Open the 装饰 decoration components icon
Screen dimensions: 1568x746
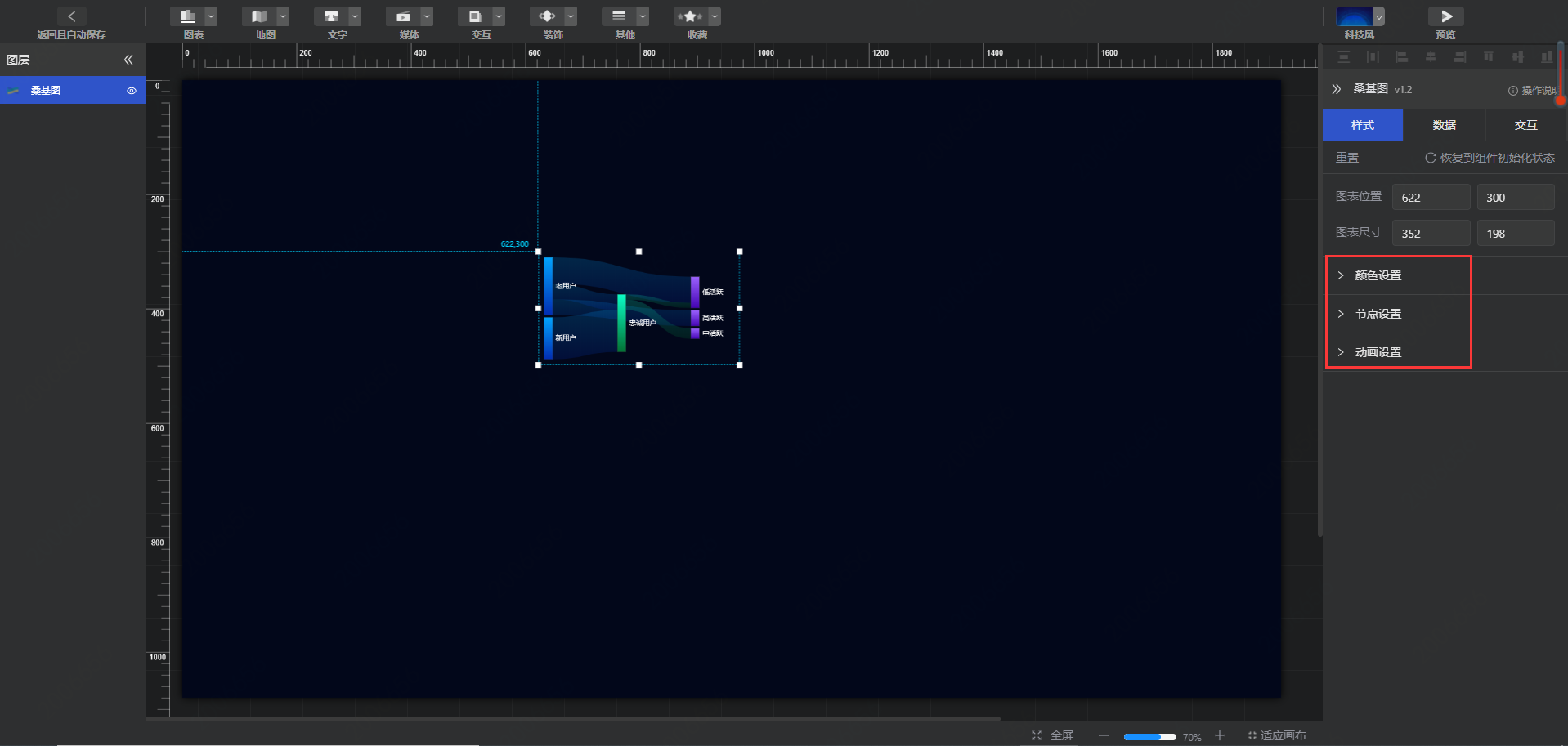click(x=547, y=16)
